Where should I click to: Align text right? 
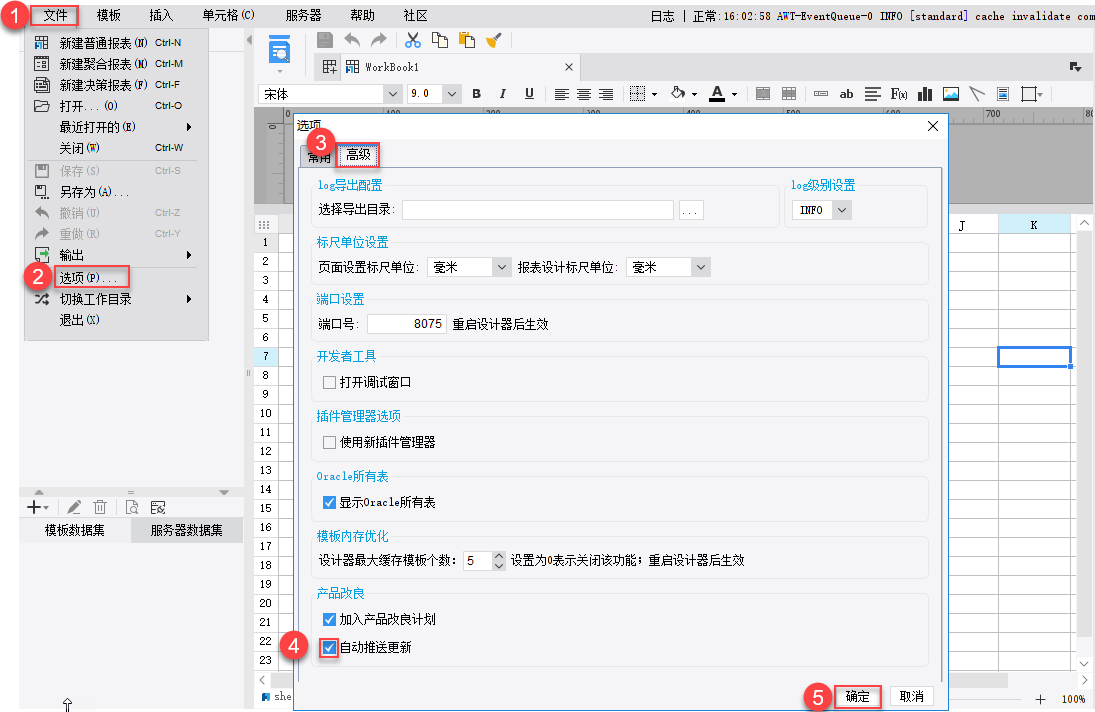606,94
